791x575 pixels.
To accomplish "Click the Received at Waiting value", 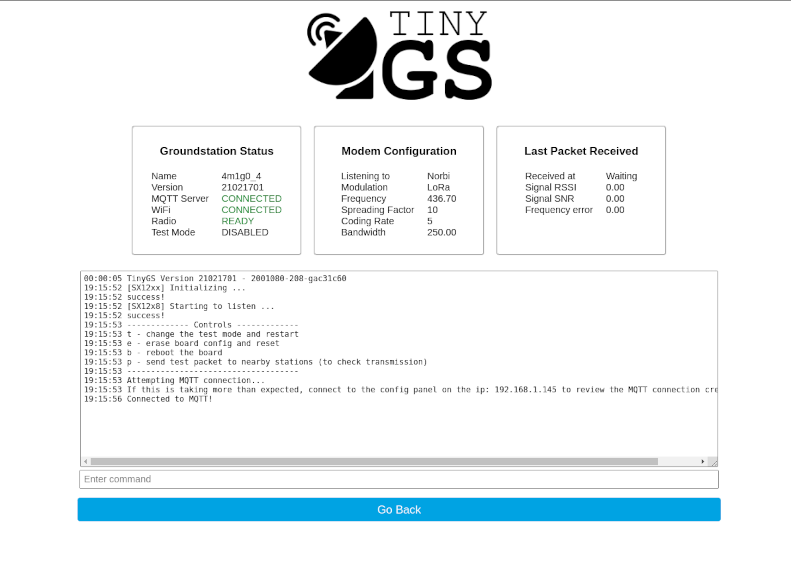I will click(621, 176).
